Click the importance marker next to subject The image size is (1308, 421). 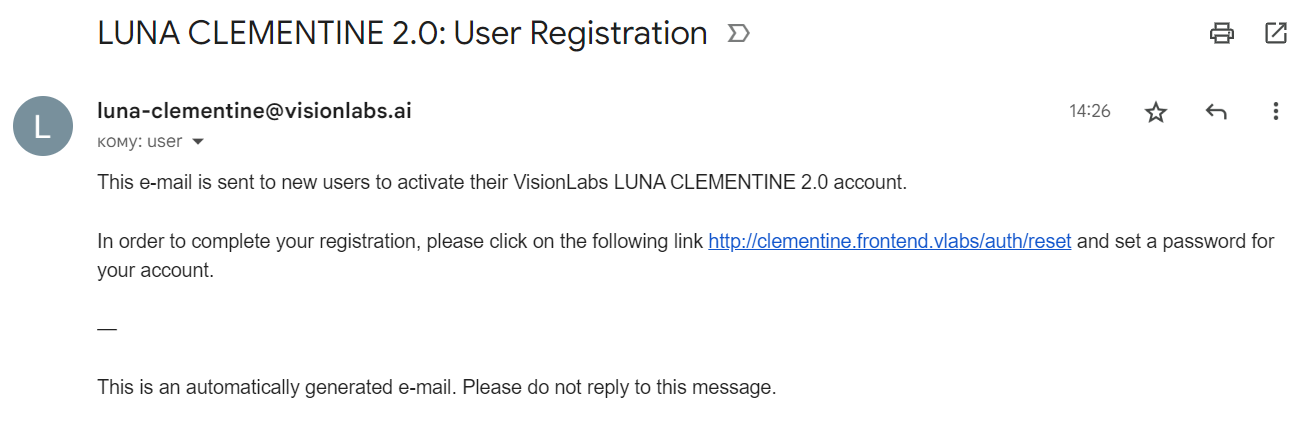pyautogui.click(x=738, y=34)
